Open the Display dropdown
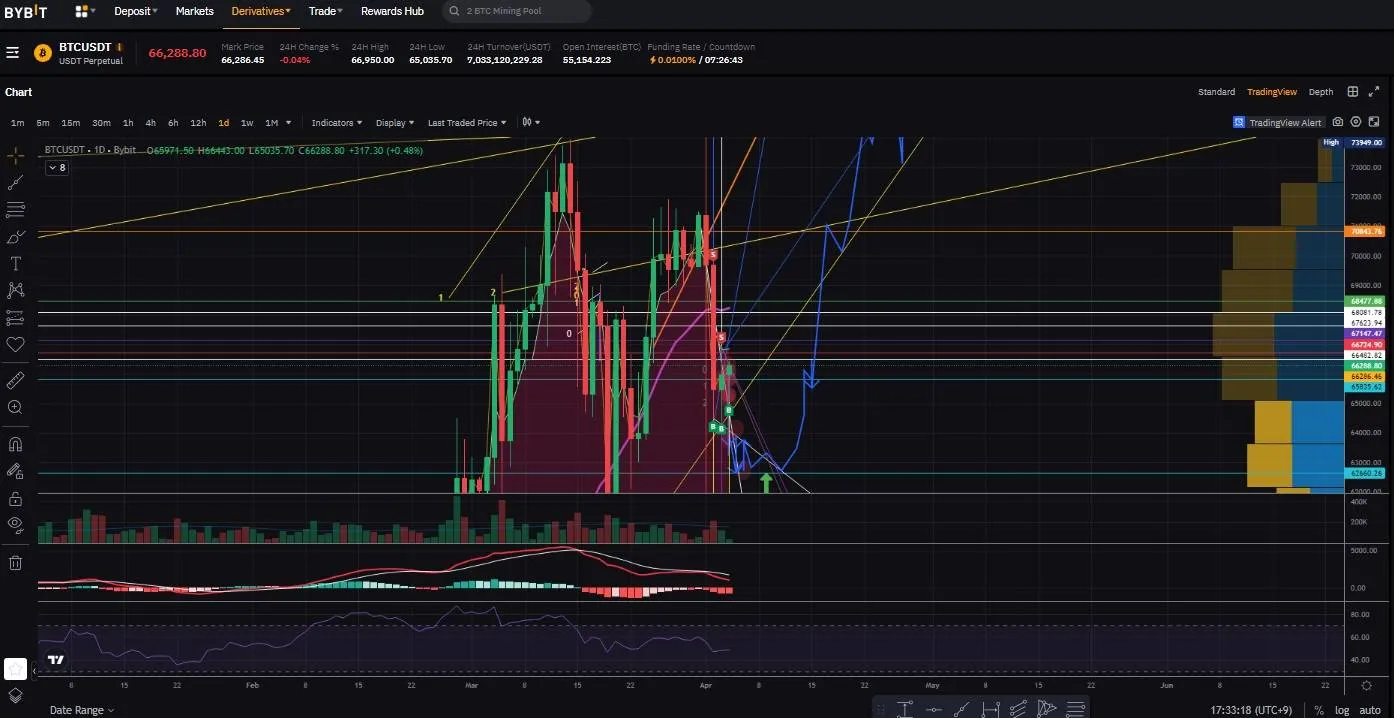The image size is (1394, 718). (x=395, y=123)
